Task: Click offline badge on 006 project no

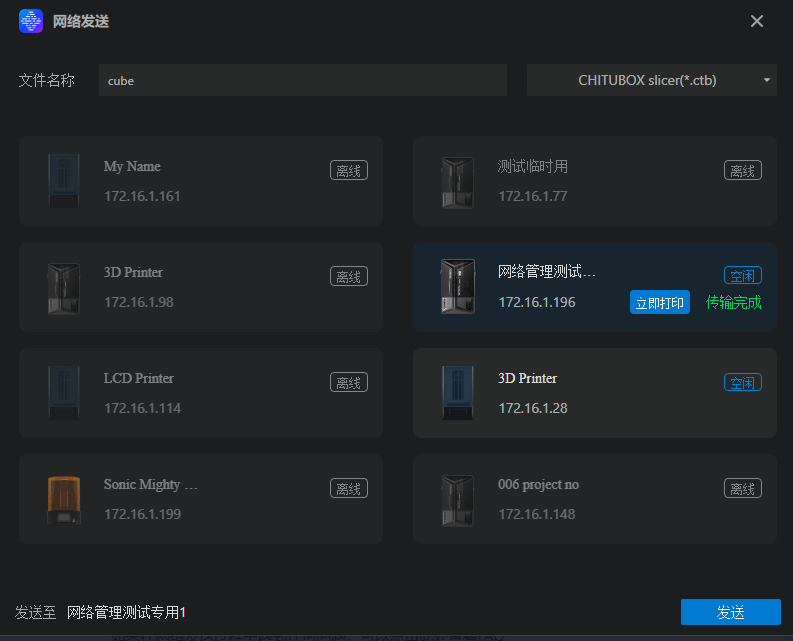Action: [x=742, y=488]
